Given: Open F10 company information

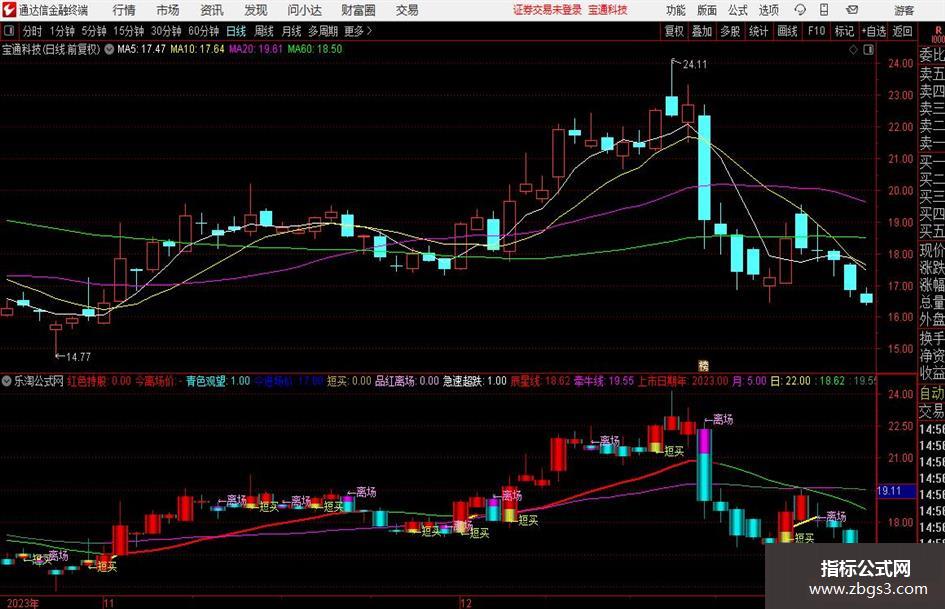Looking at the screenshot, I should pyautogui.click(x=816, y=31).
